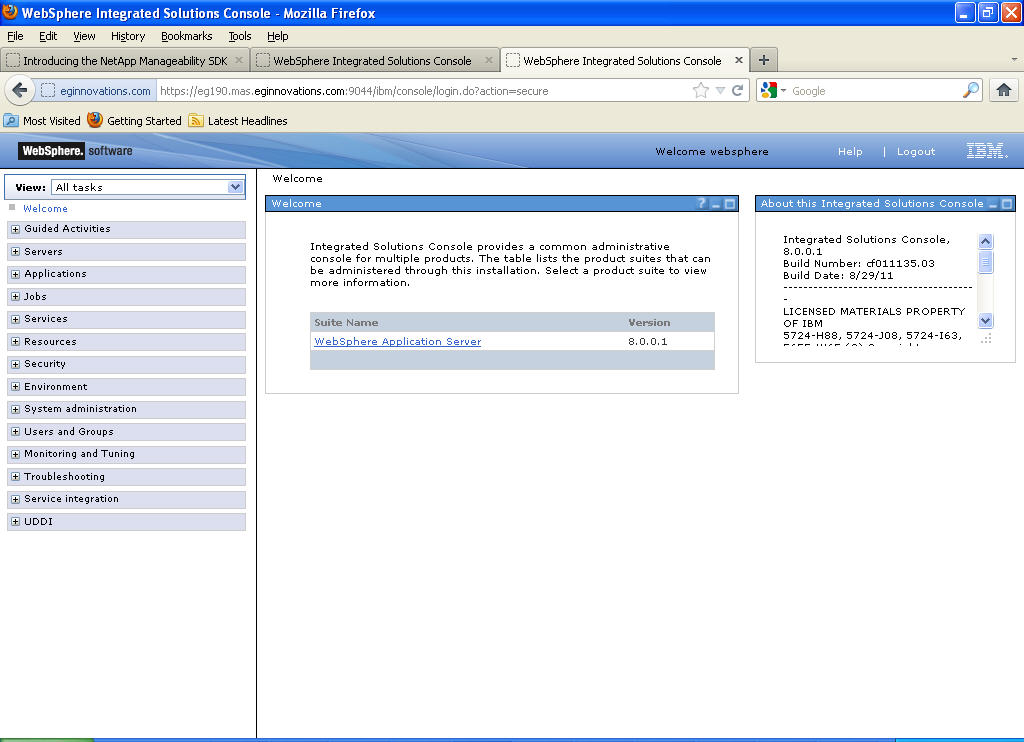Click the up arrow of About panel scrollbar
The height and width of the screenshot is (742, 1024).
tap(986, 241)
